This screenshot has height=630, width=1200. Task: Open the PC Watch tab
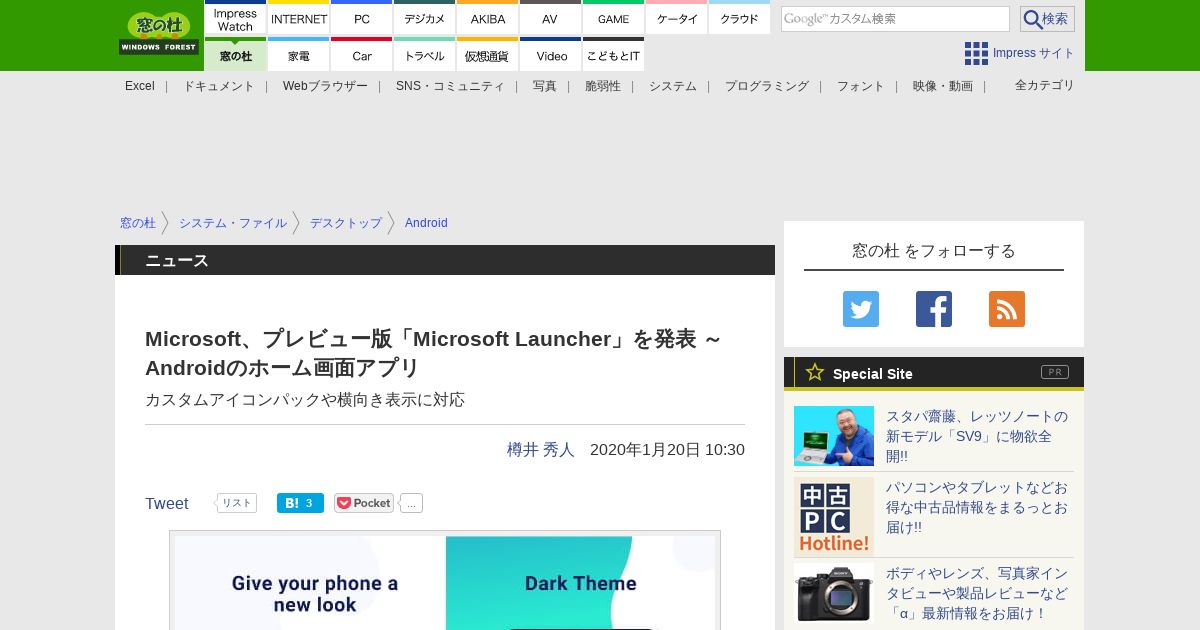click(362, 19)
